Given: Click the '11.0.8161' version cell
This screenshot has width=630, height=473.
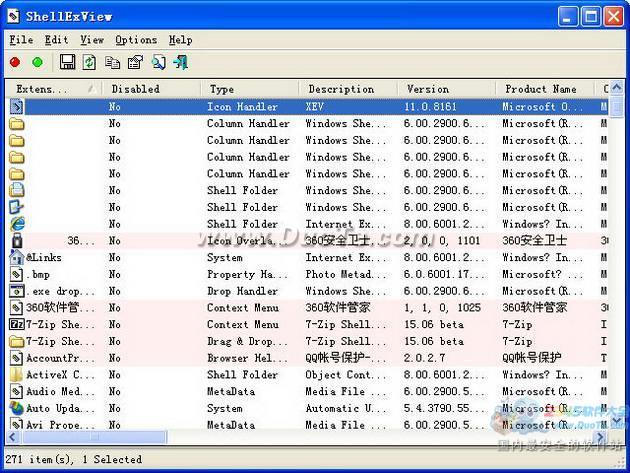Looking at the screenshot, I should 430,106.
